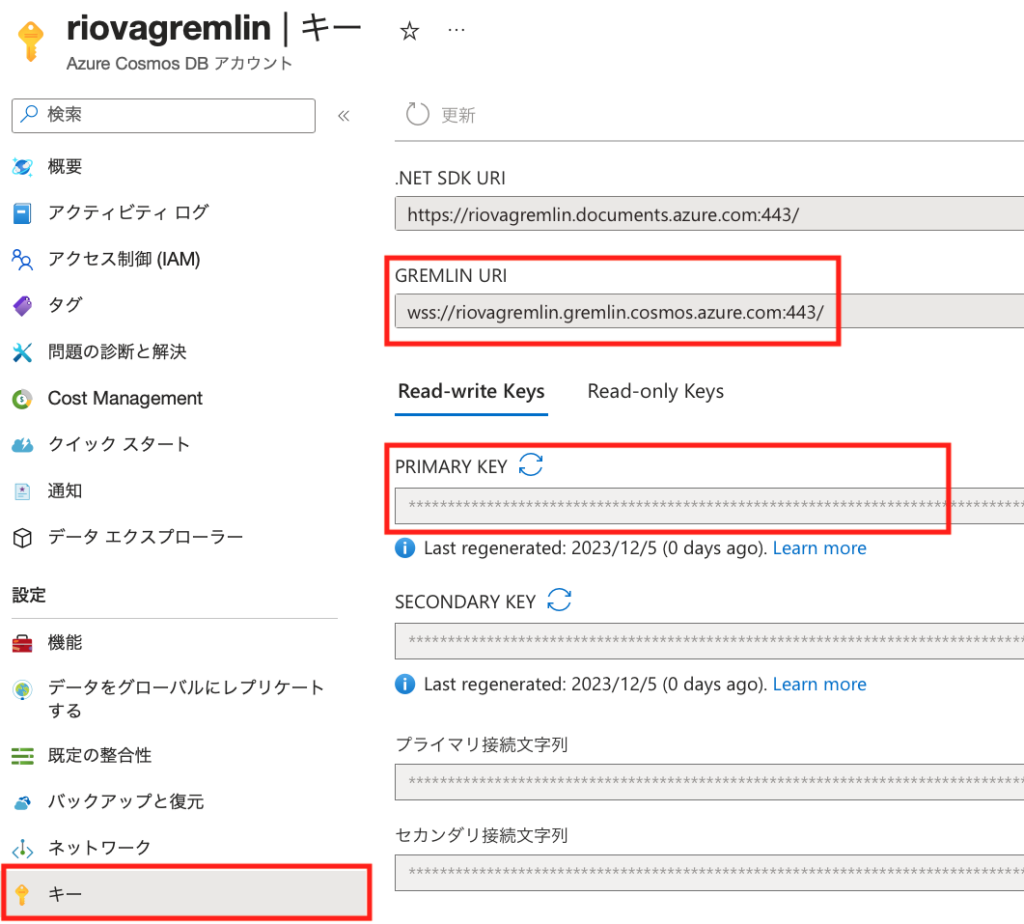Click the 検索 search box in sidebar
The height and width of the screenshot is (924, 1024).
click(x=164, y=115)
